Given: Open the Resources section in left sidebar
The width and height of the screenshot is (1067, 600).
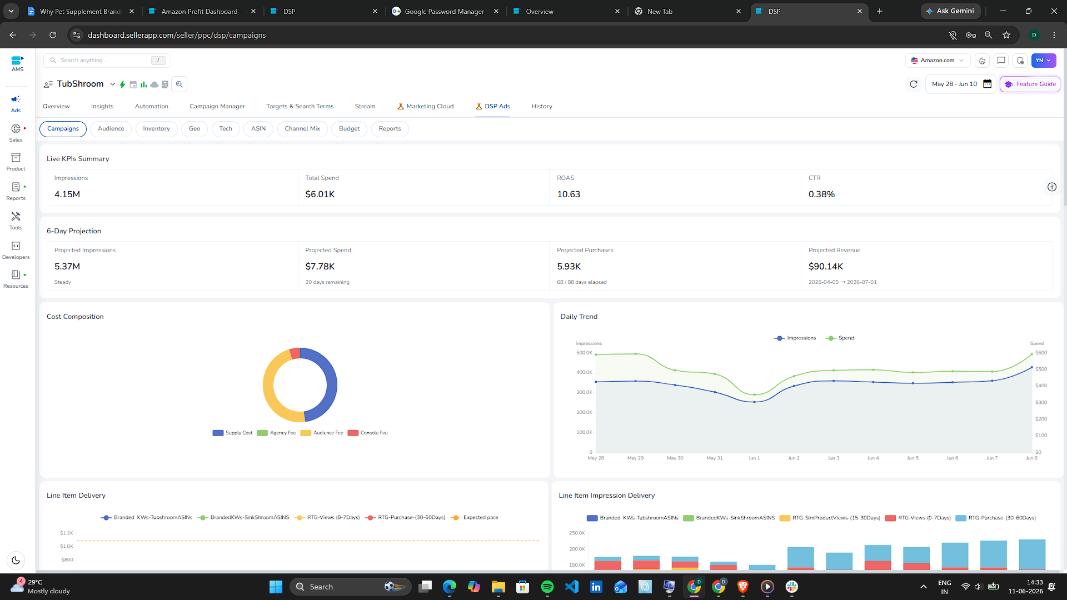Looking at the screenshot, I should 16,279.
